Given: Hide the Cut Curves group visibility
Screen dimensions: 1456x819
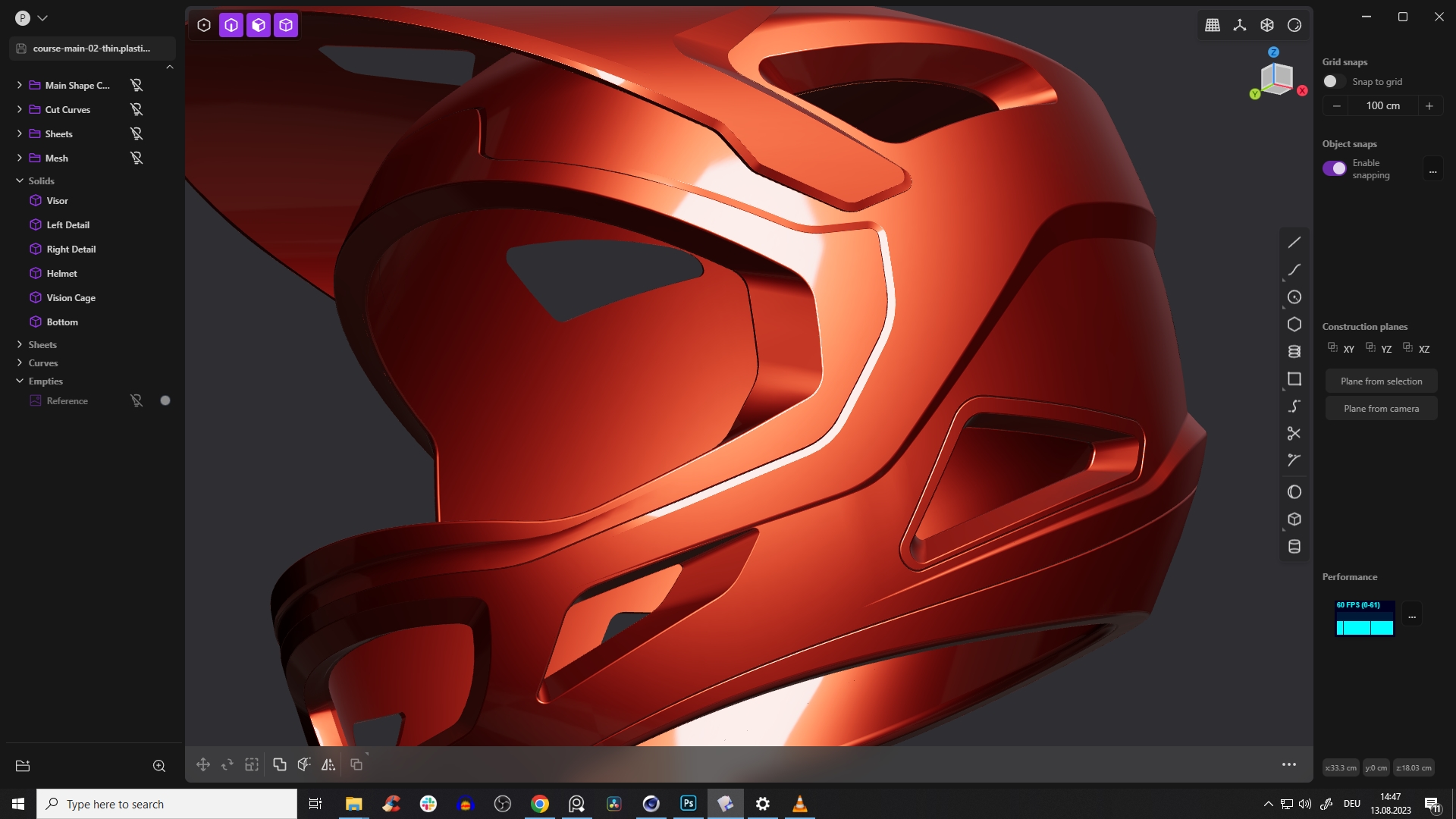Looking at the screenshot, I should 136,109.
